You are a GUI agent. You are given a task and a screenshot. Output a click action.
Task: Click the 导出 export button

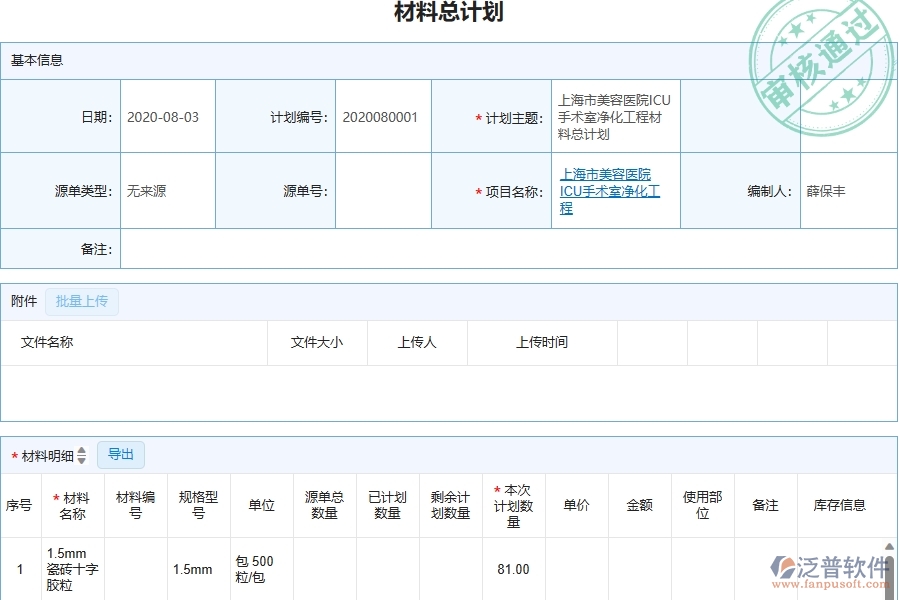pos(121,454)
